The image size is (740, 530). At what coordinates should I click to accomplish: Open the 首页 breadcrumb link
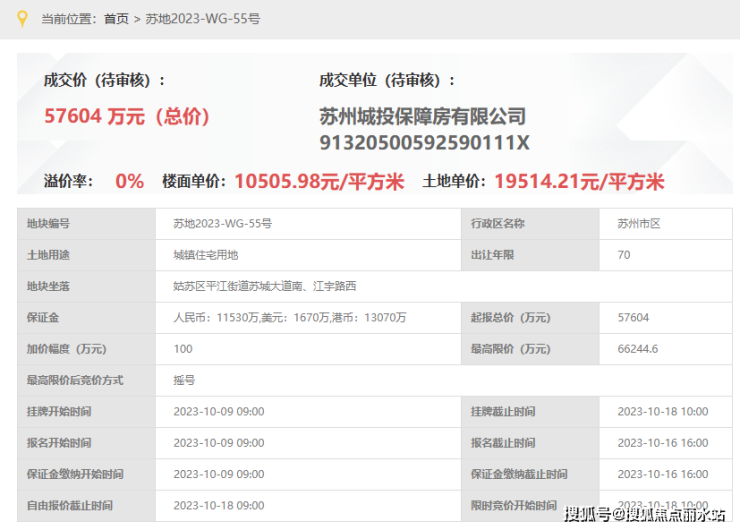coord(116,19)
